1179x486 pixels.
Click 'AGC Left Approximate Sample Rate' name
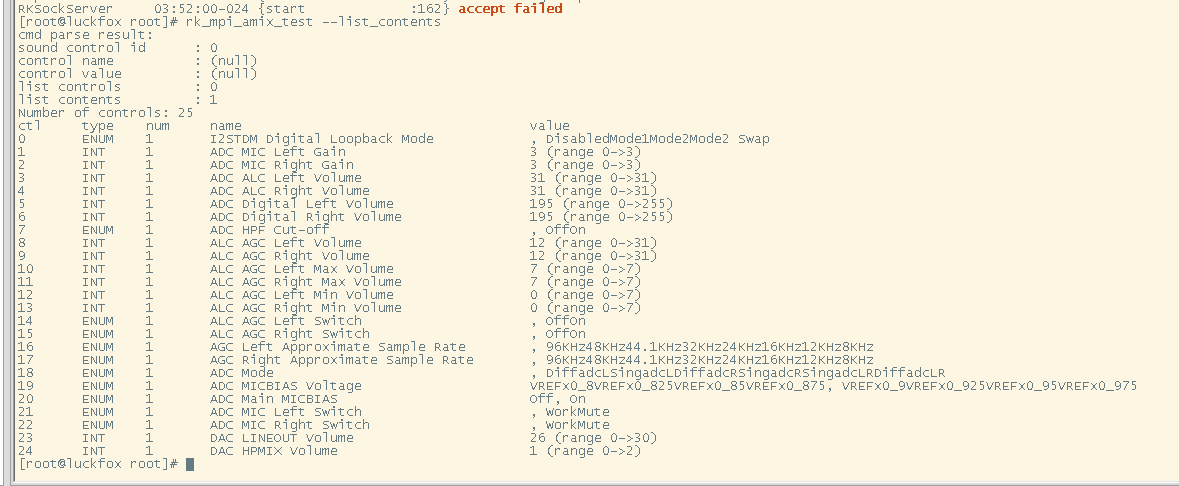click(x=338, y=347)
